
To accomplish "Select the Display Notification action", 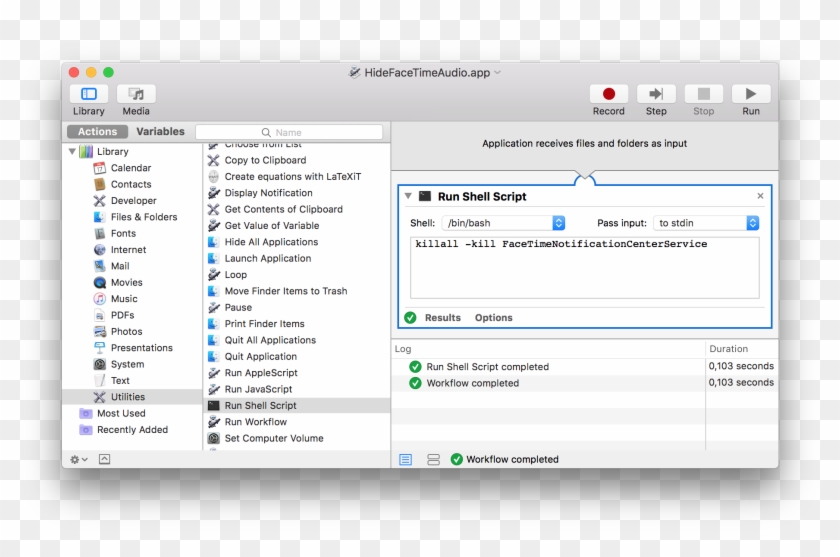I will (297, 193).
